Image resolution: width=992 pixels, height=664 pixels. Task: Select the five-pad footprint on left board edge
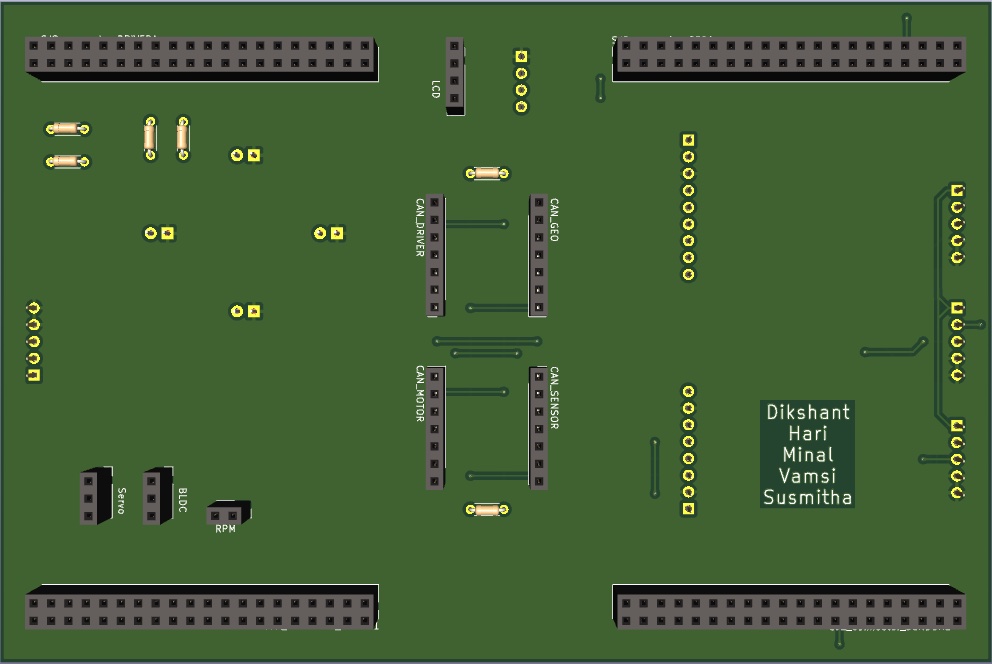[x=34, y=341]
